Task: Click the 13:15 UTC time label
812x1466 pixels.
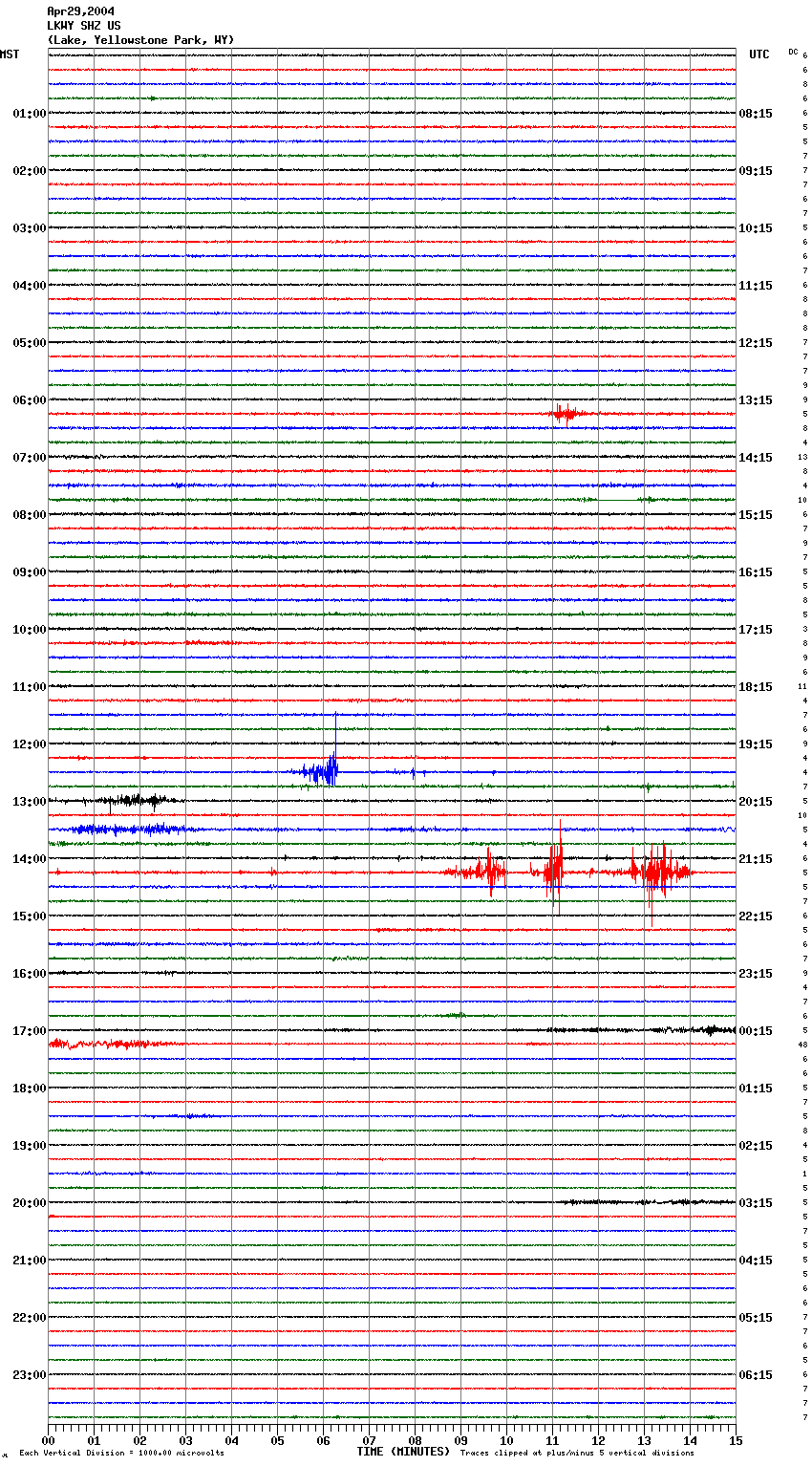Action: 756,400
